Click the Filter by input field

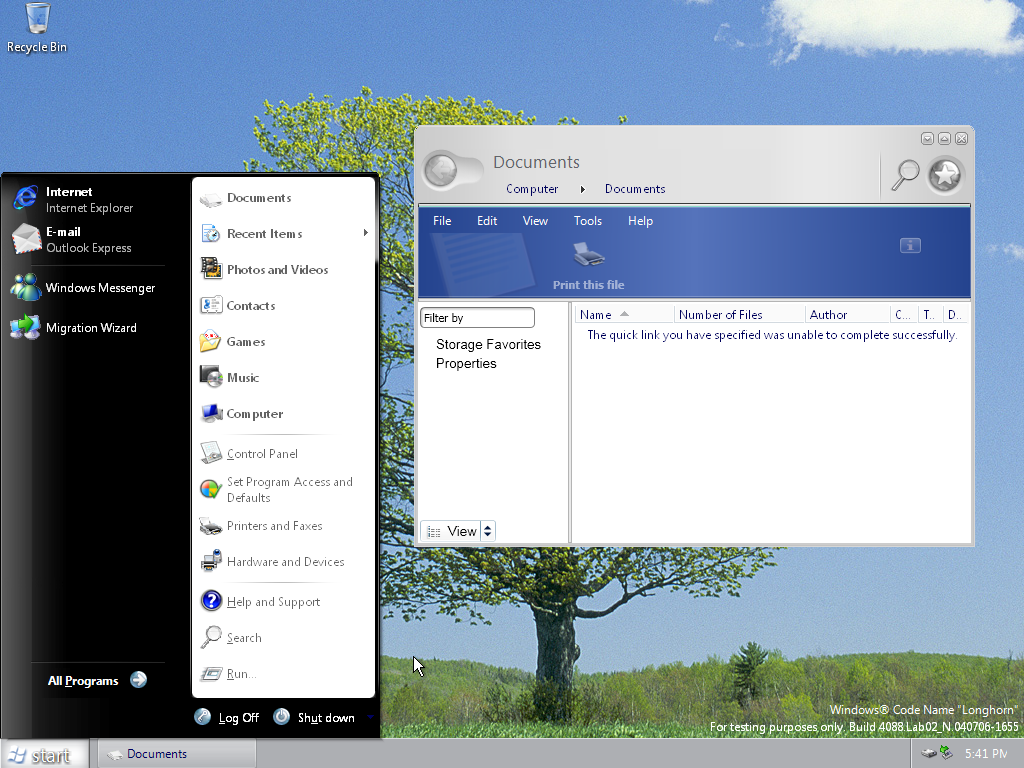point(478,318)
